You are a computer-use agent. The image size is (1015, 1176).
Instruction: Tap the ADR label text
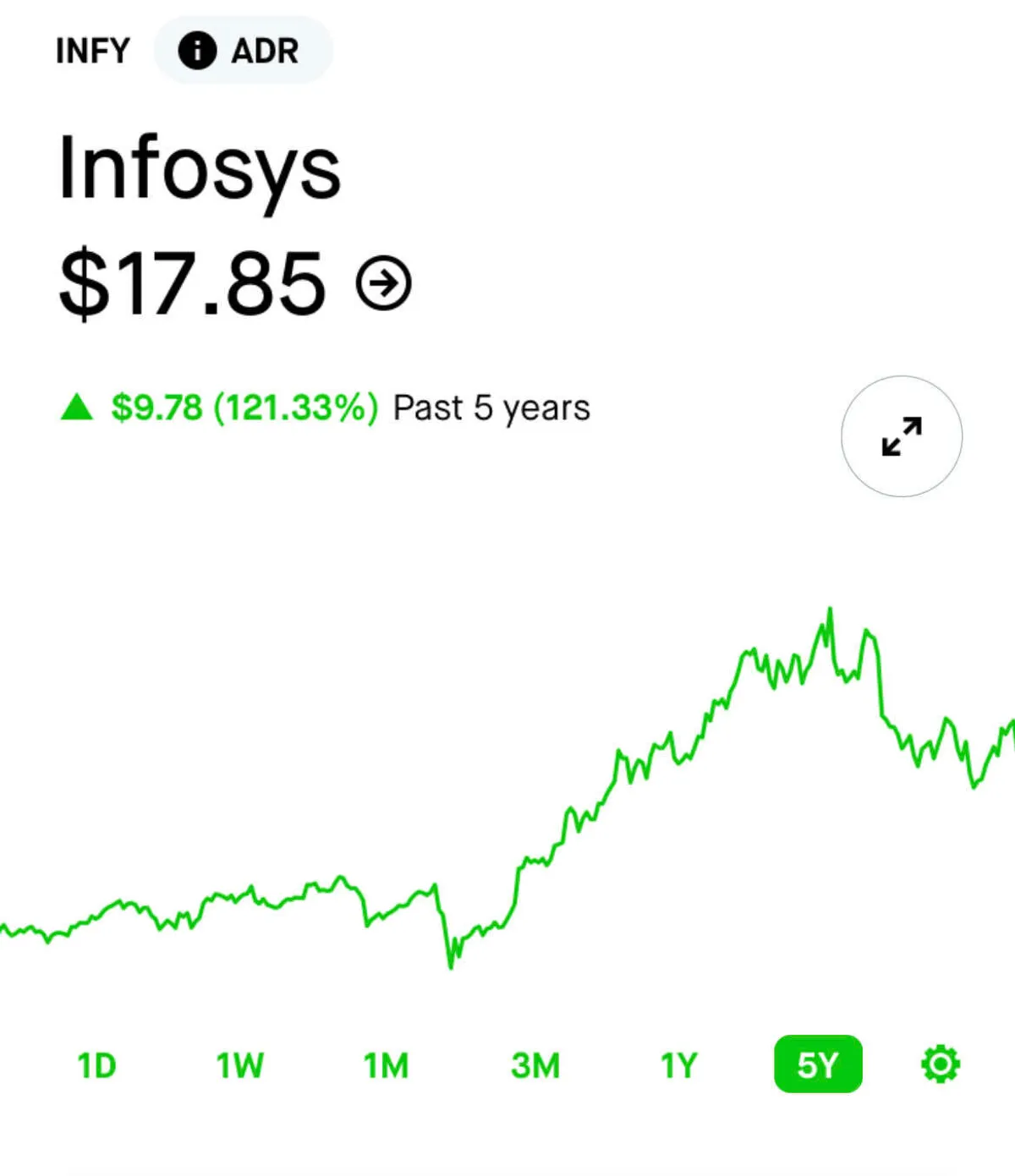(x=265, y=51)
